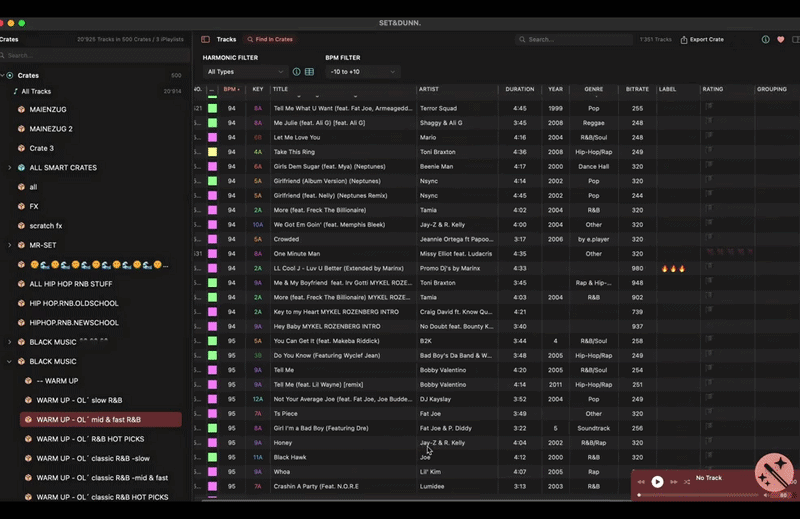The width and height of the screenshot is (800, 519).
Task: Click the scratch fx crate icon
Action: [21, 226]
